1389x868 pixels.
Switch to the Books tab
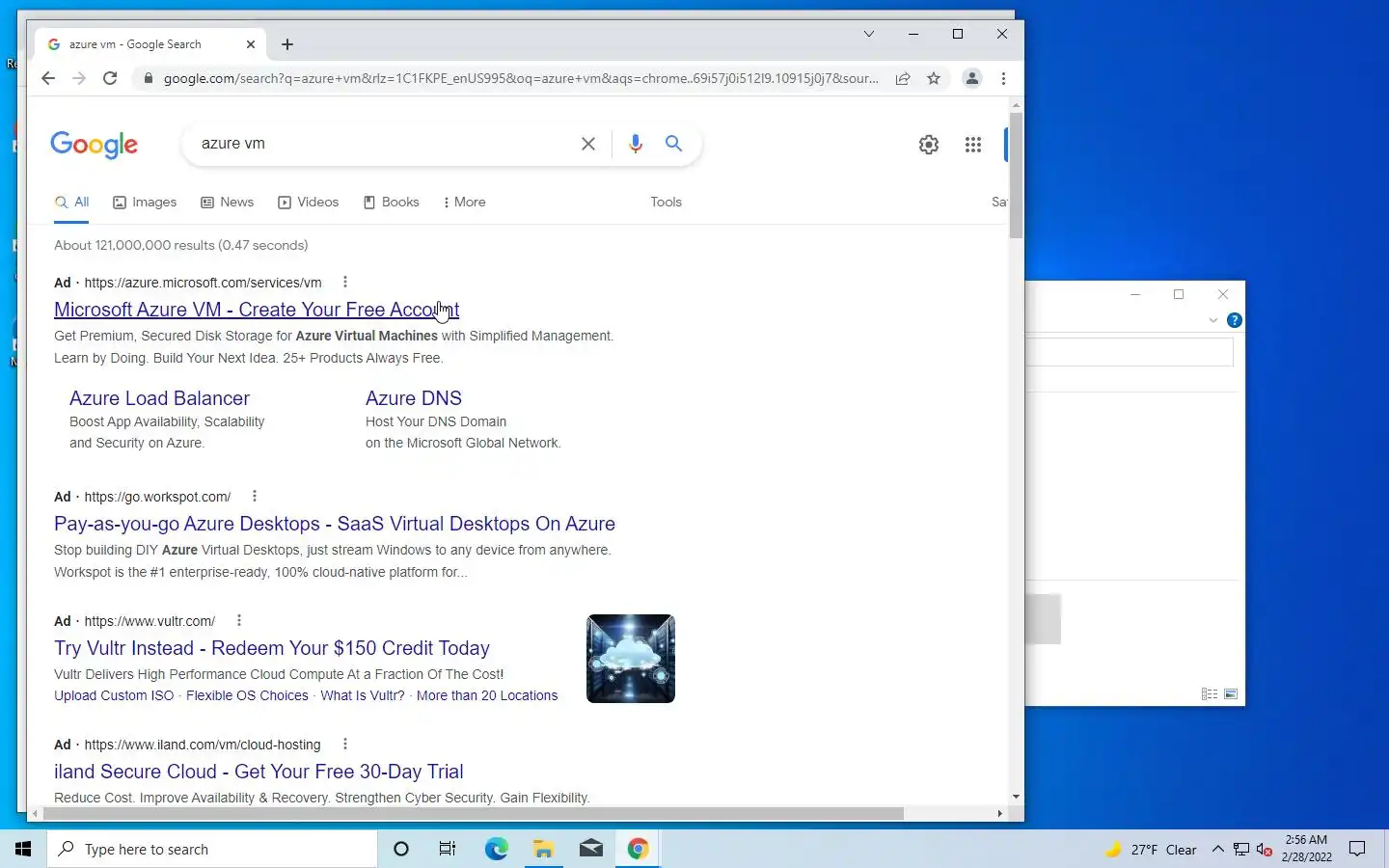391,203
